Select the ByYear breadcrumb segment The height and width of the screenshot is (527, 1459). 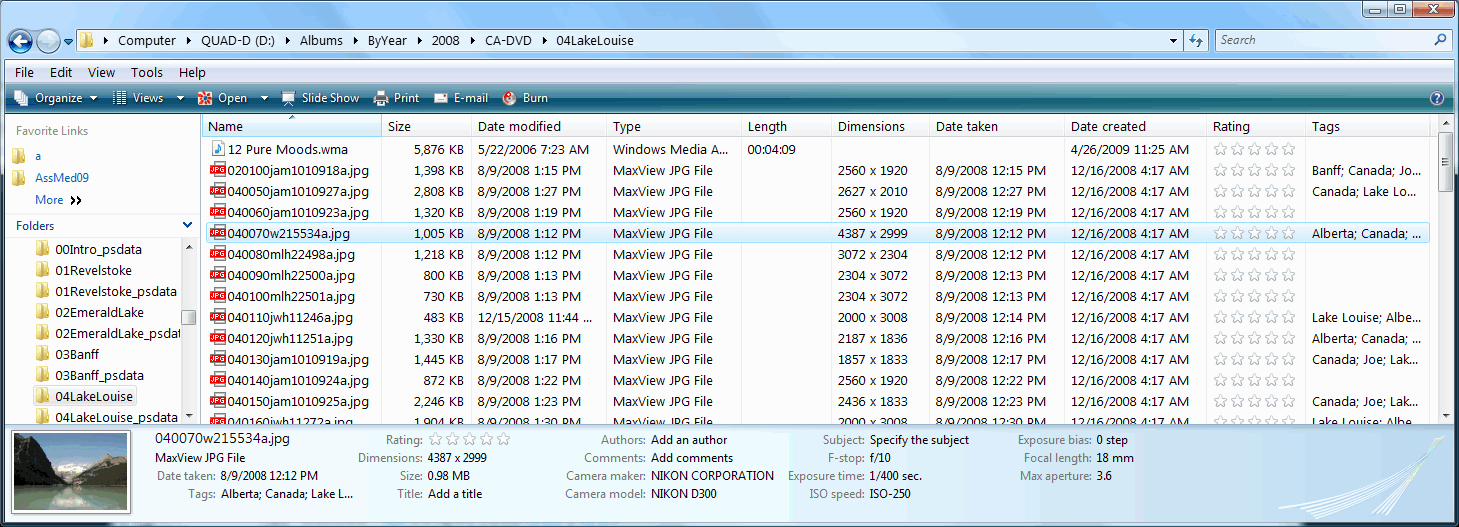click(387, 41)
